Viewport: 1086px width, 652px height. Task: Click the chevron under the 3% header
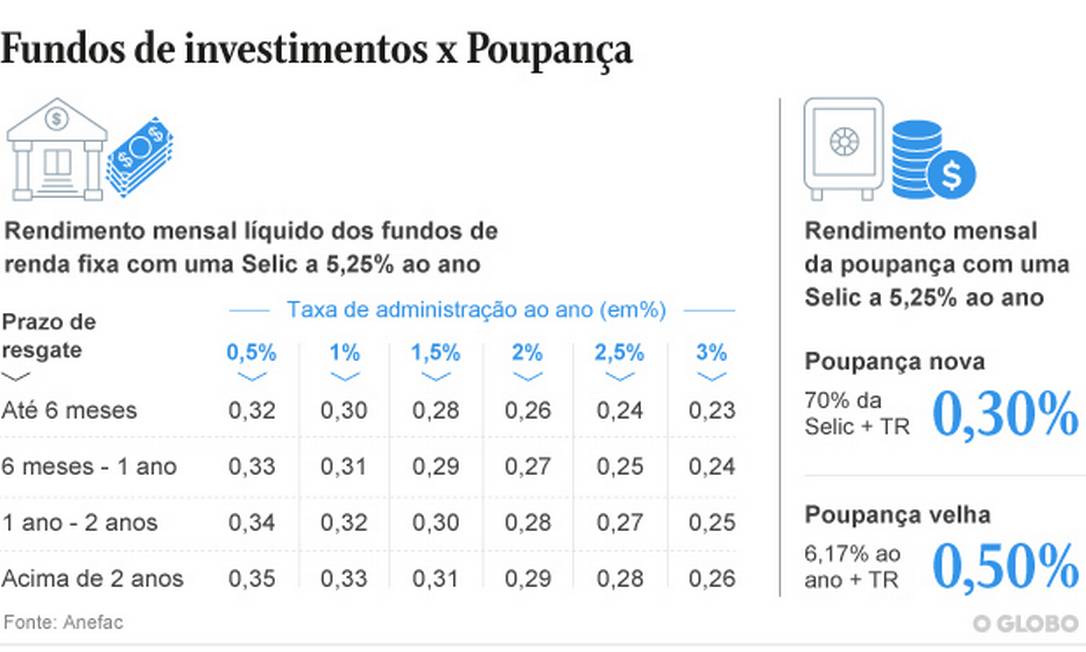(x=712, y=377)
